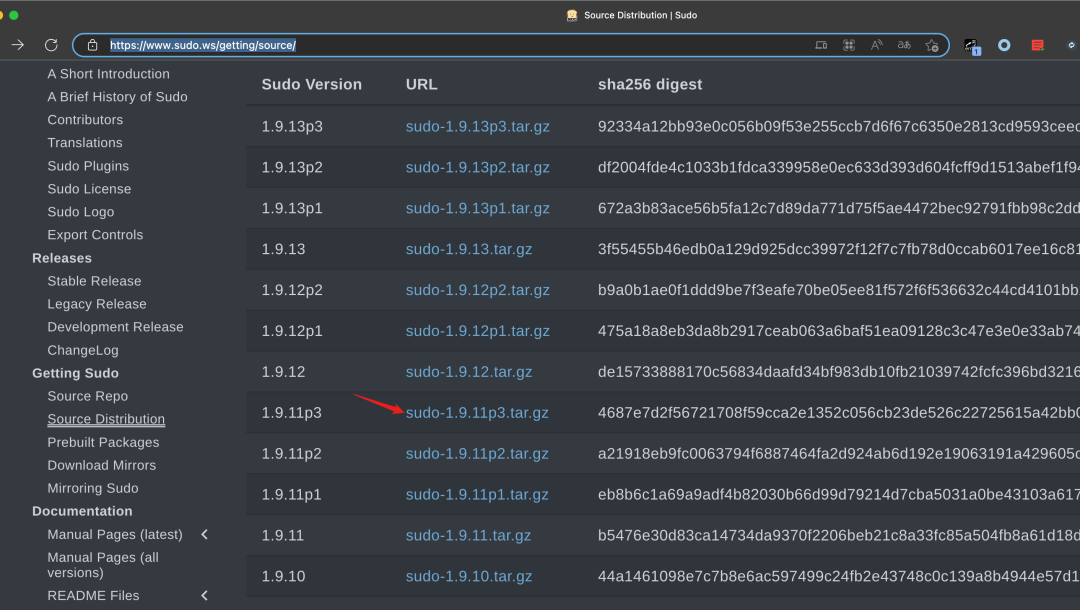
Task: Download sudo-1.9.12.tar.gz
Action: pyautogui.click(x=468, y=372)
